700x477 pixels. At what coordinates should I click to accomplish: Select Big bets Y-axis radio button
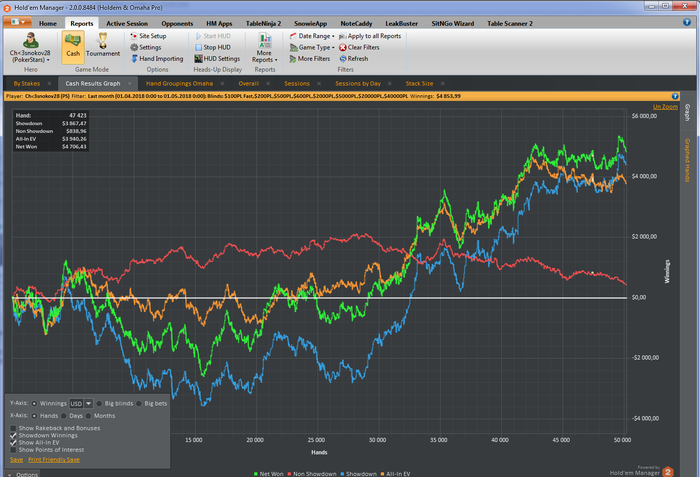pos(139,403)
